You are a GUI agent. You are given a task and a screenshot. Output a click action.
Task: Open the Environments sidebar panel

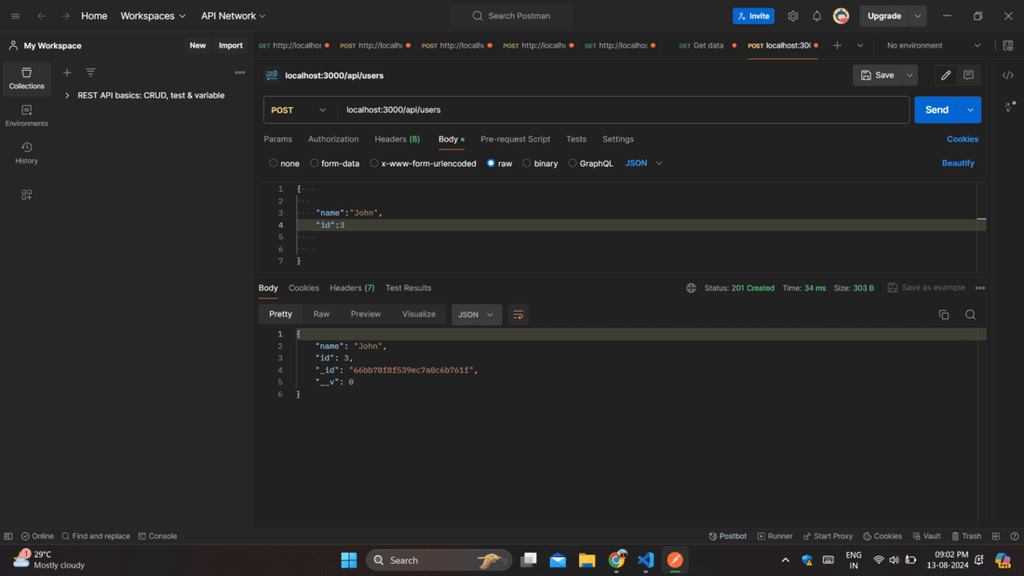[27, 116]
